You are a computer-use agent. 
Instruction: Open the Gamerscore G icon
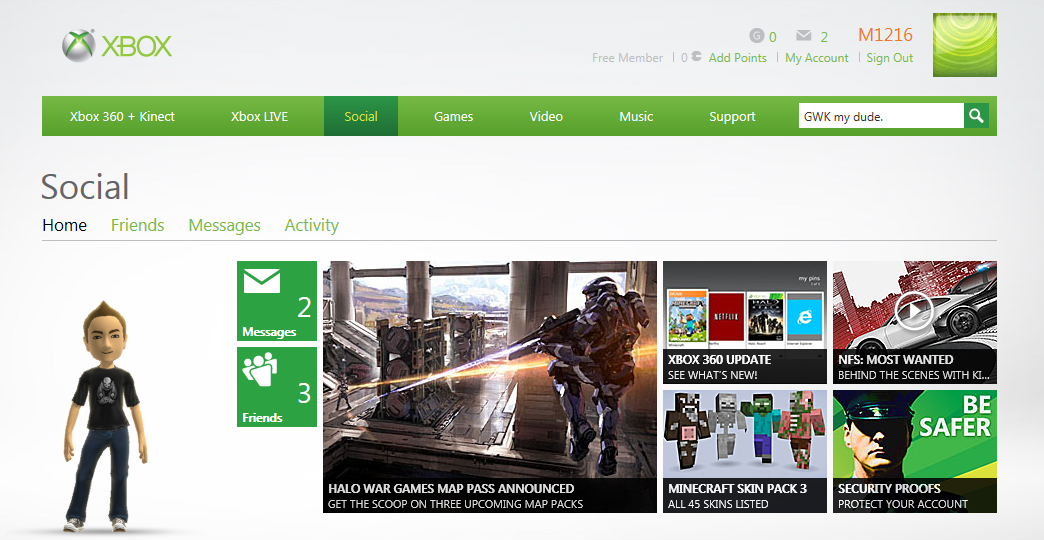pyautogui.click(x=756, y=35)
